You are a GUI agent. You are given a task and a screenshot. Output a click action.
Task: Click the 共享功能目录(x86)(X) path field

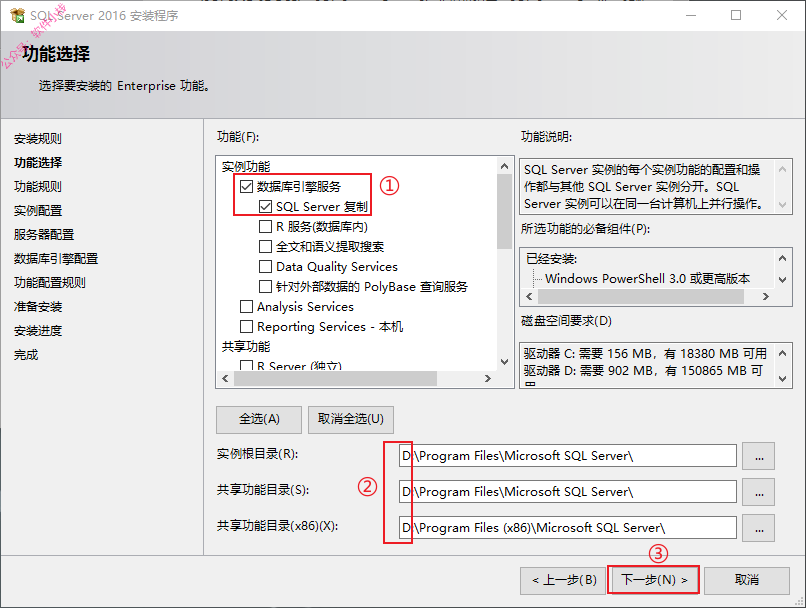tap(567, 528)
